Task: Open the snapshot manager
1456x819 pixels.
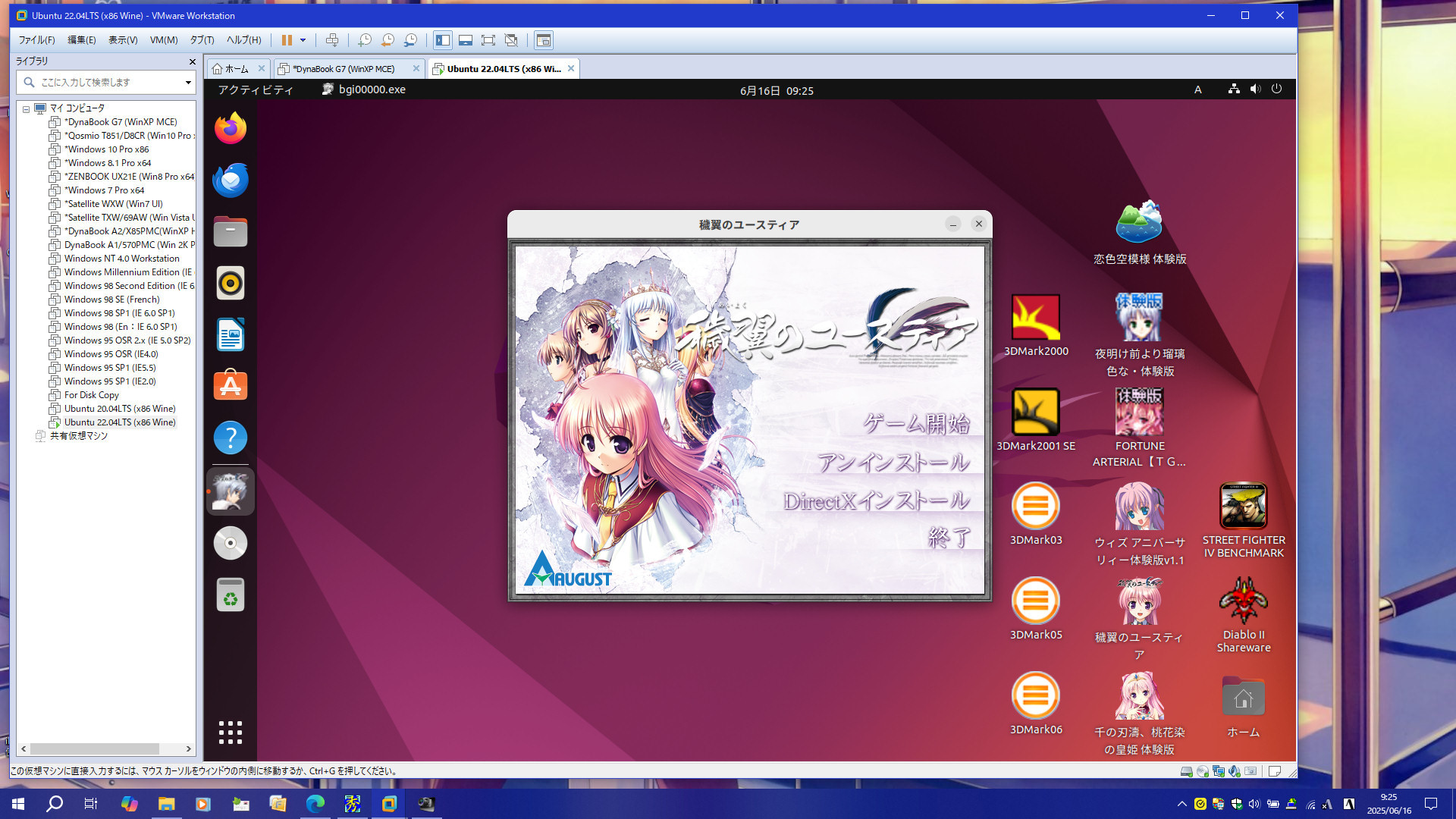Action: (x=410, y=40)
